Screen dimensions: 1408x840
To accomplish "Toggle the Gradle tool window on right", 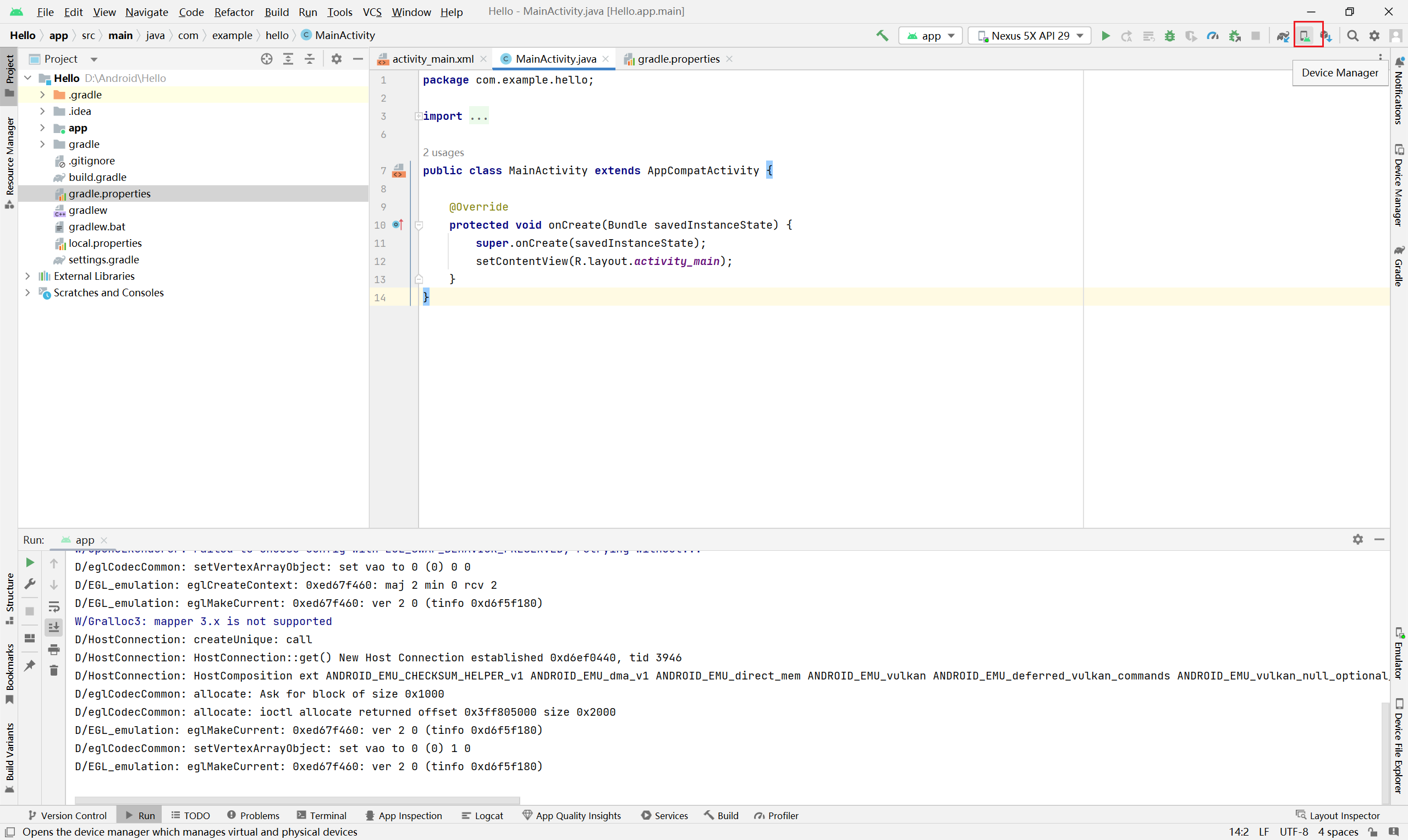I will [1399, 266].
